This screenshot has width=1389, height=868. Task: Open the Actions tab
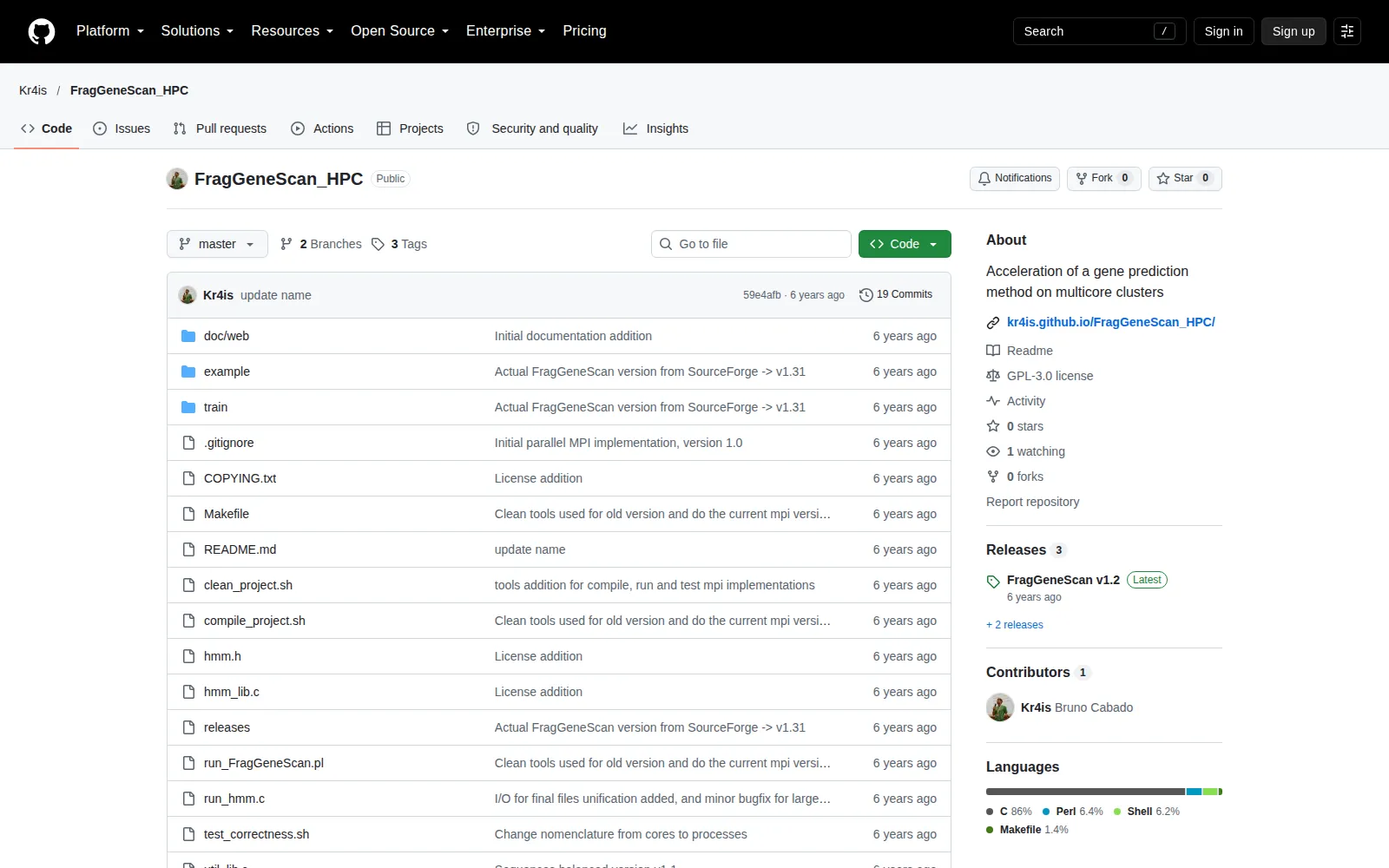[x=322, y=128]
